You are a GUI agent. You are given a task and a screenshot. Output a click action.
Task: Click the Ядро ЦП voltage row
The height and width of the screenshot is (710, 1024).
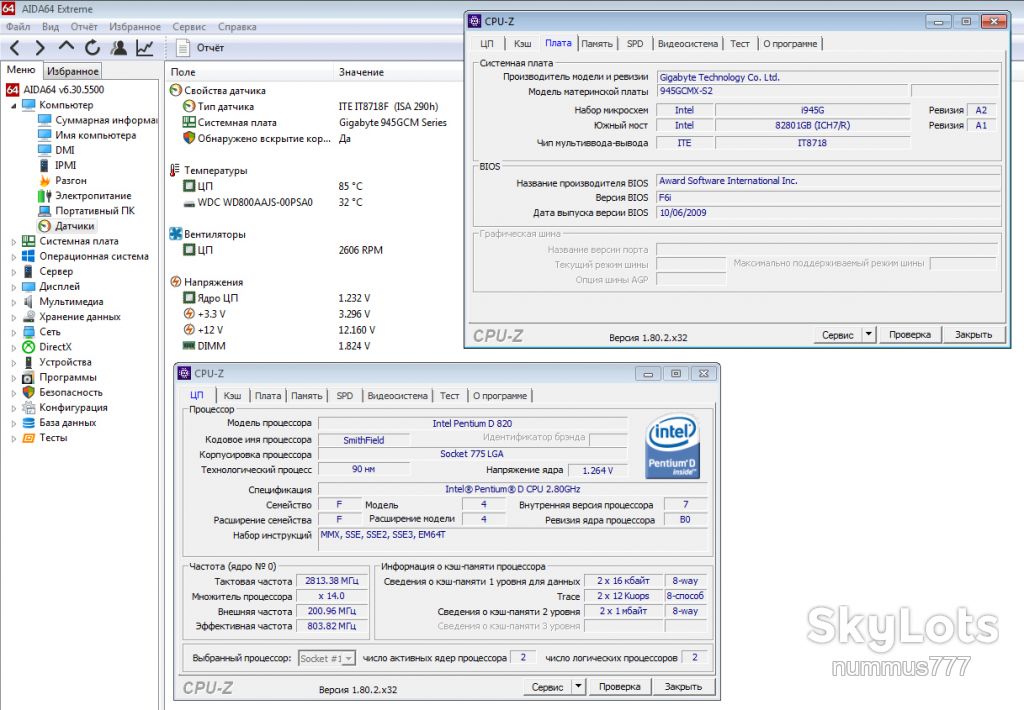click(276, 298)
